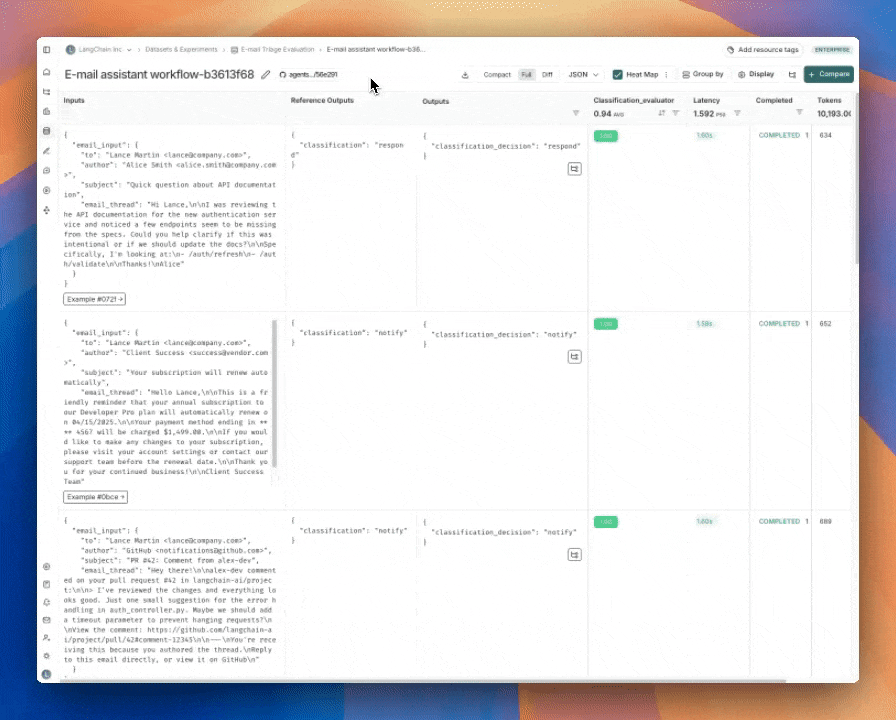
Task: Open the Home icon in left sidebar
Action: [46, 73]
